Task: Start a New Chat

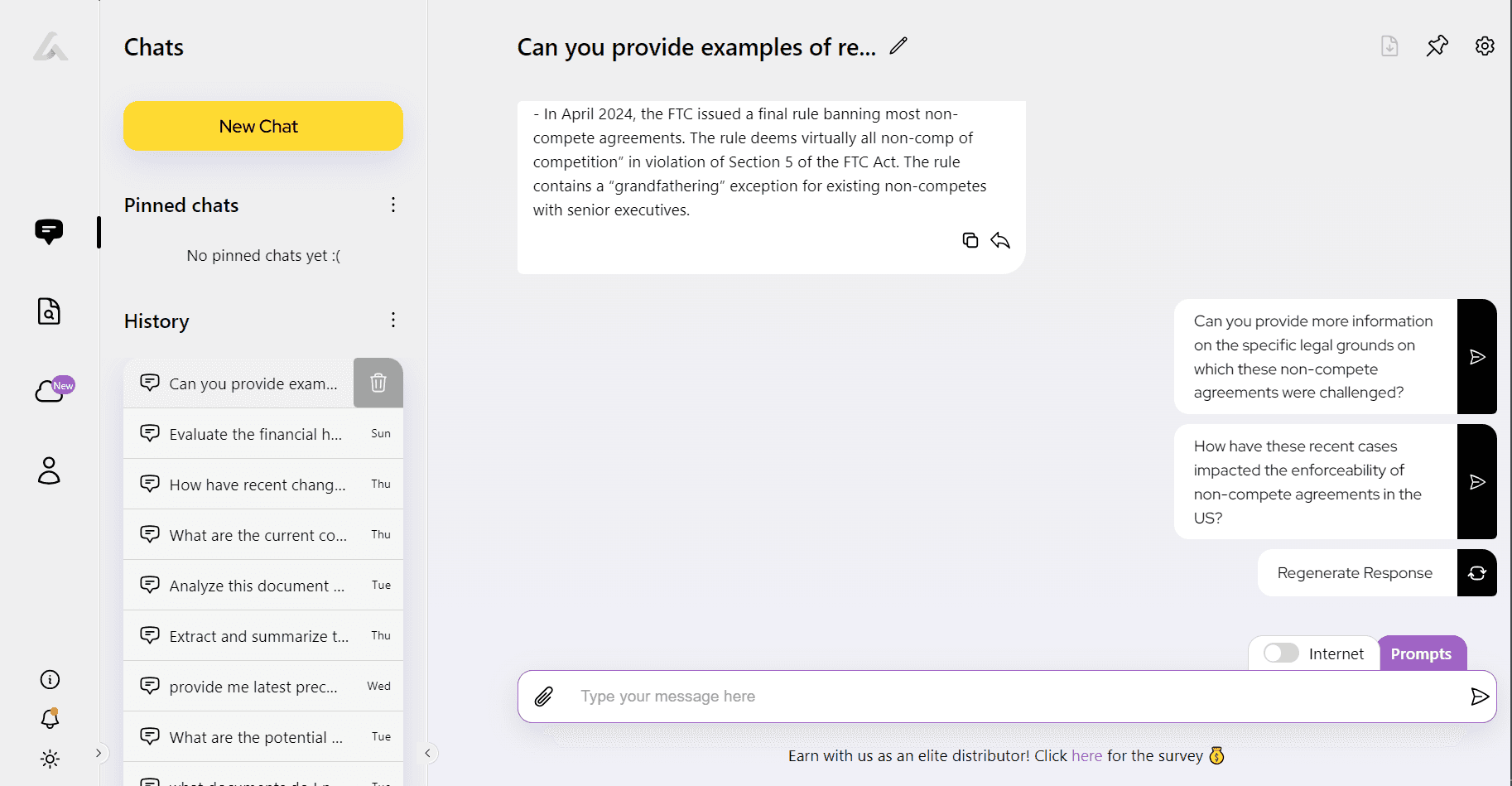Action: point(263,126)
